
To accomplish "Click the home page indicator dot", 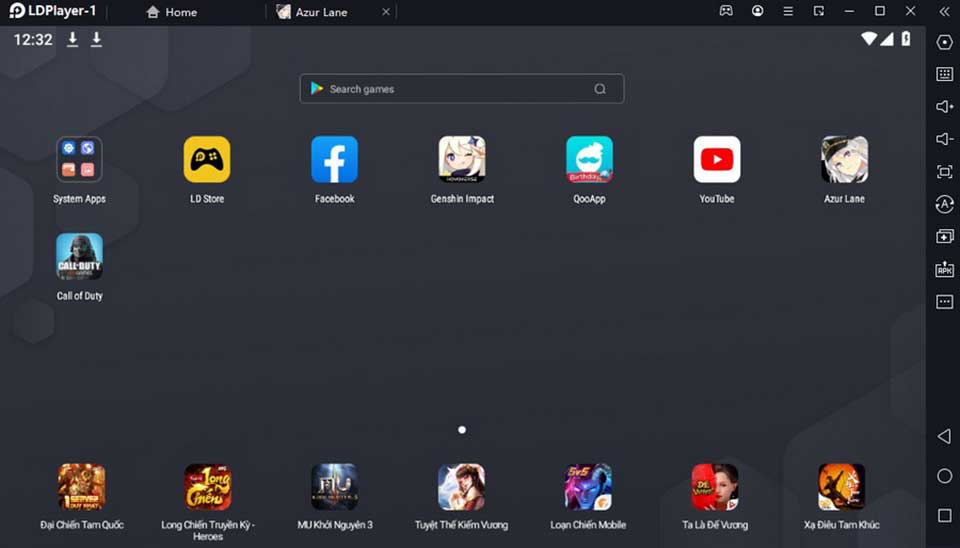I will [x=462, y=430].
